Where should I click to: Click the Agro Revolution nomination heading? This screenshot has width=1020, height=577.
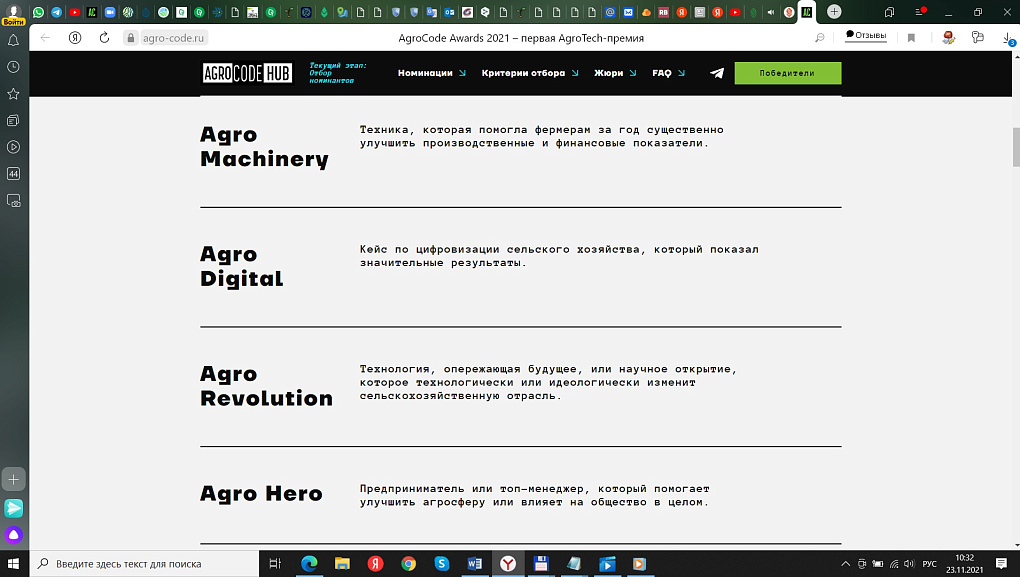point(266,386)
